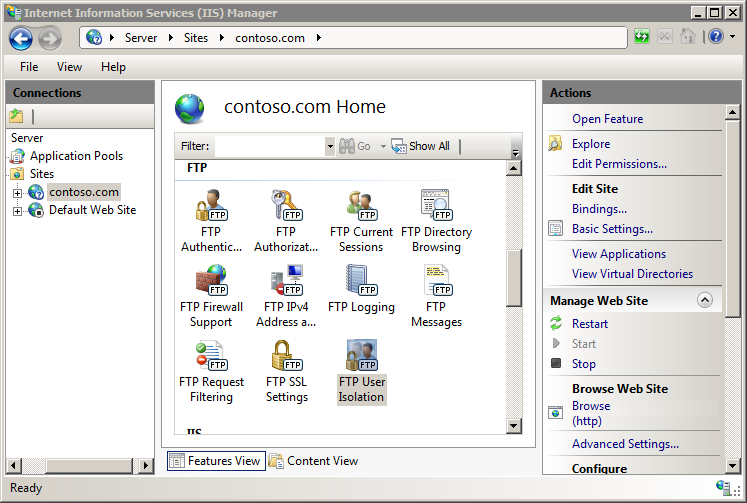Click the Go filter button

pyautogui.click(x=355, y=146)
